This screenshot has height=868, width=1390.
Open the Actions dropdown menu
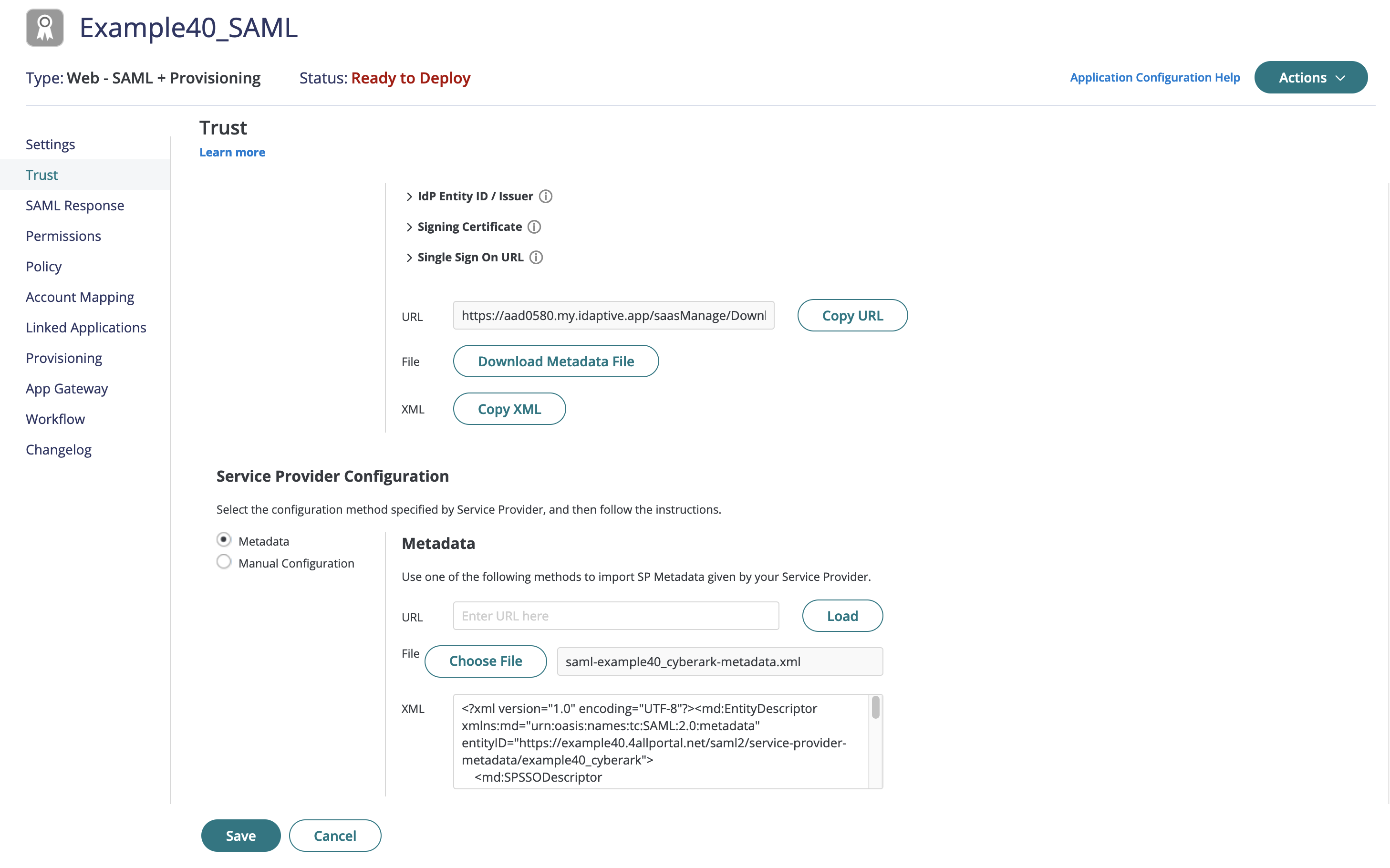pyautogui.click(x=1310, y=77)
